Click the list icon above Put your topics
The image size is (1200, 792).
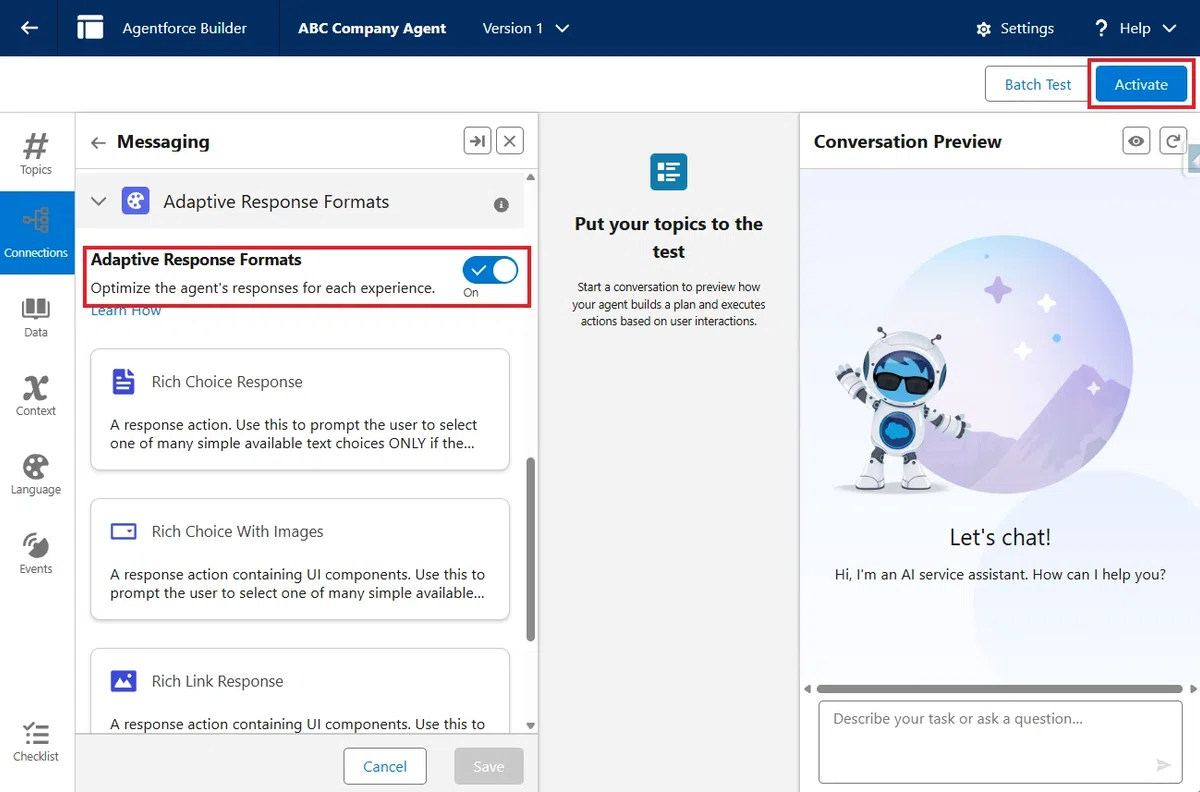(668, 172)
